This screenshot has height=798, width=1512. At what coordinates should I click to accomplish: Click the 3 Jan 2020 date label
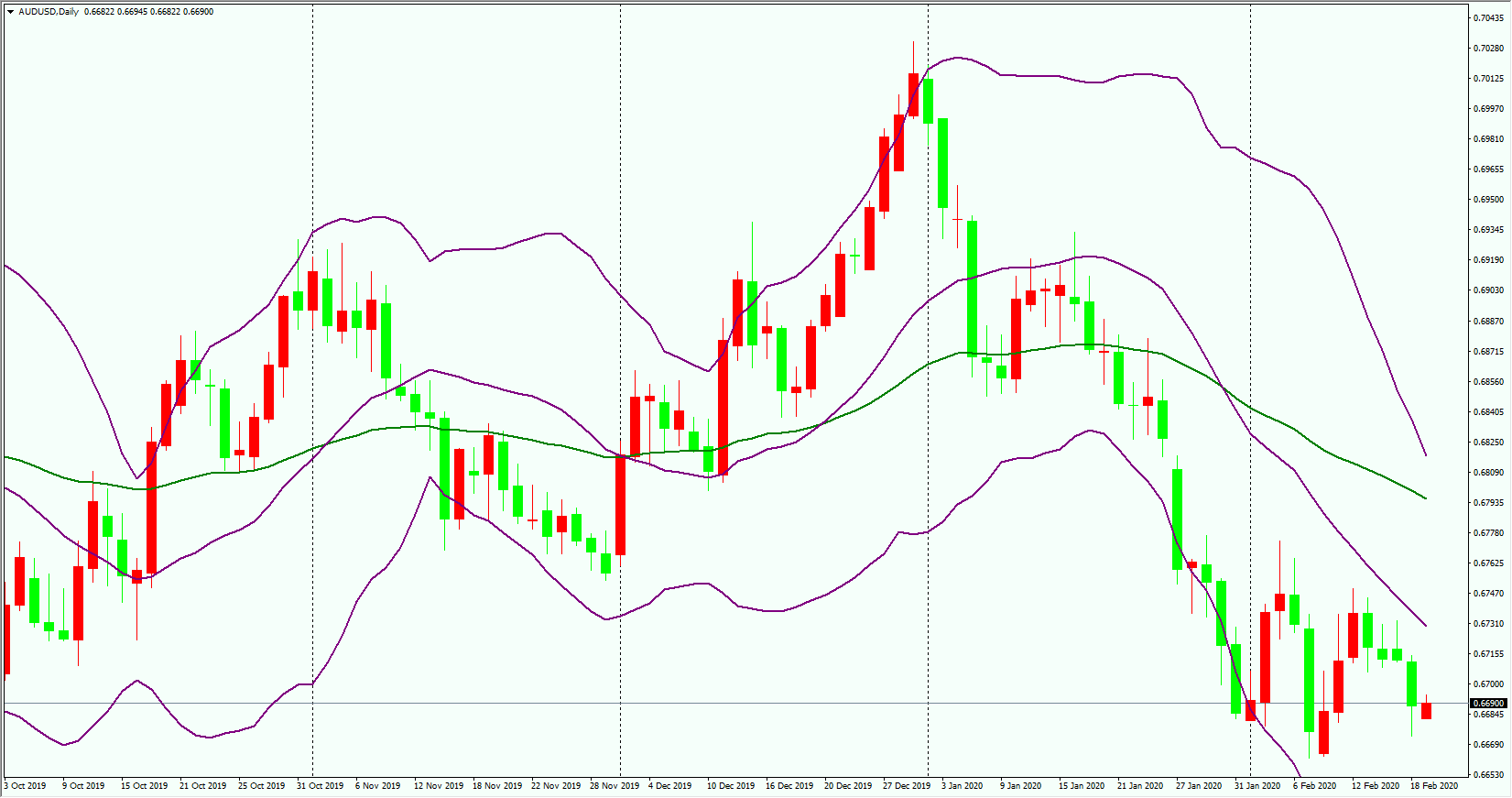962,785
